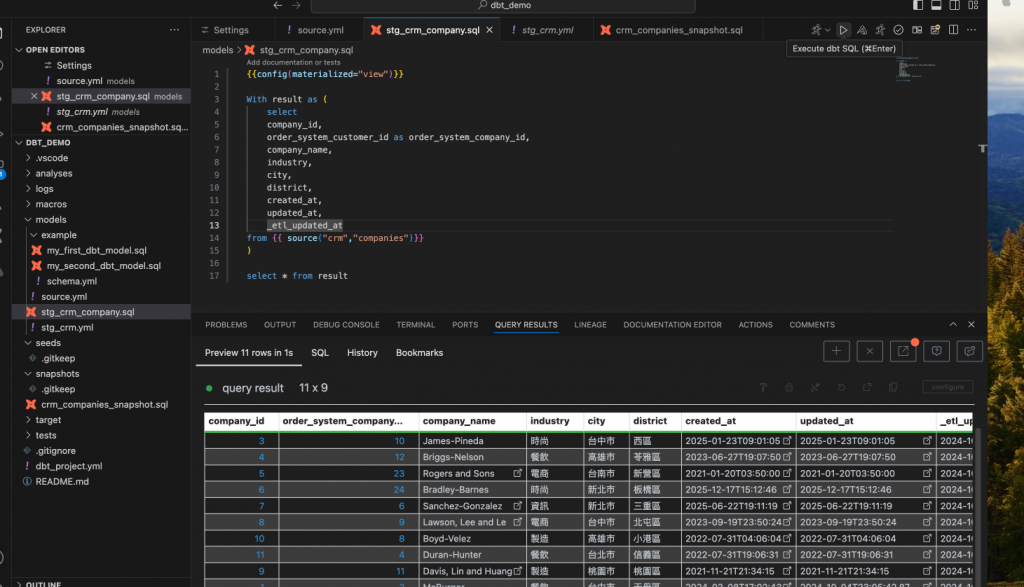The height and width of the screenshot is (587, 1024).
Task: Click the plus button in query results
Action: pos(836,351)
